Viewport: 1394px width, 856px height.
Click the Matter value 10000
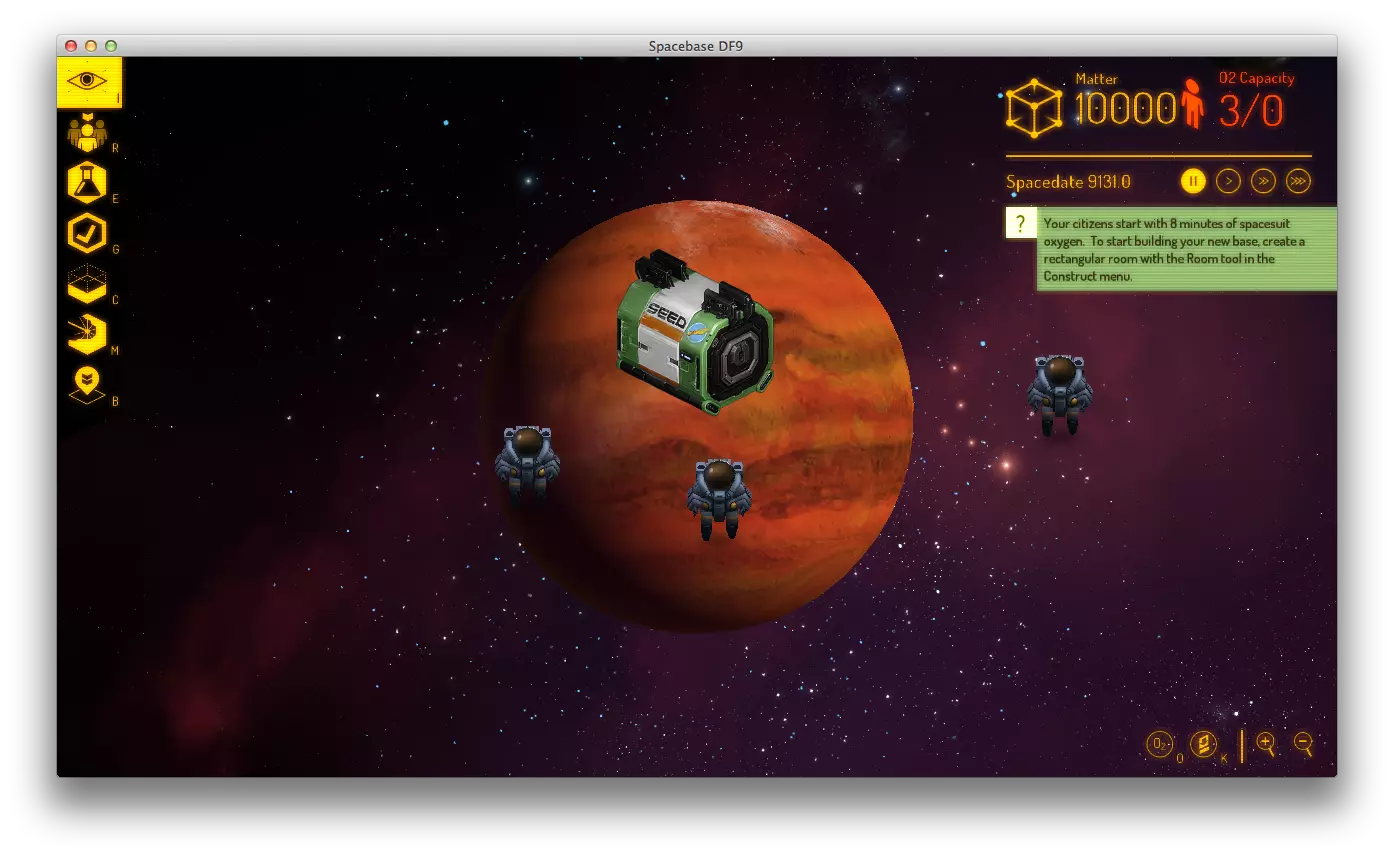[1125, 109]
